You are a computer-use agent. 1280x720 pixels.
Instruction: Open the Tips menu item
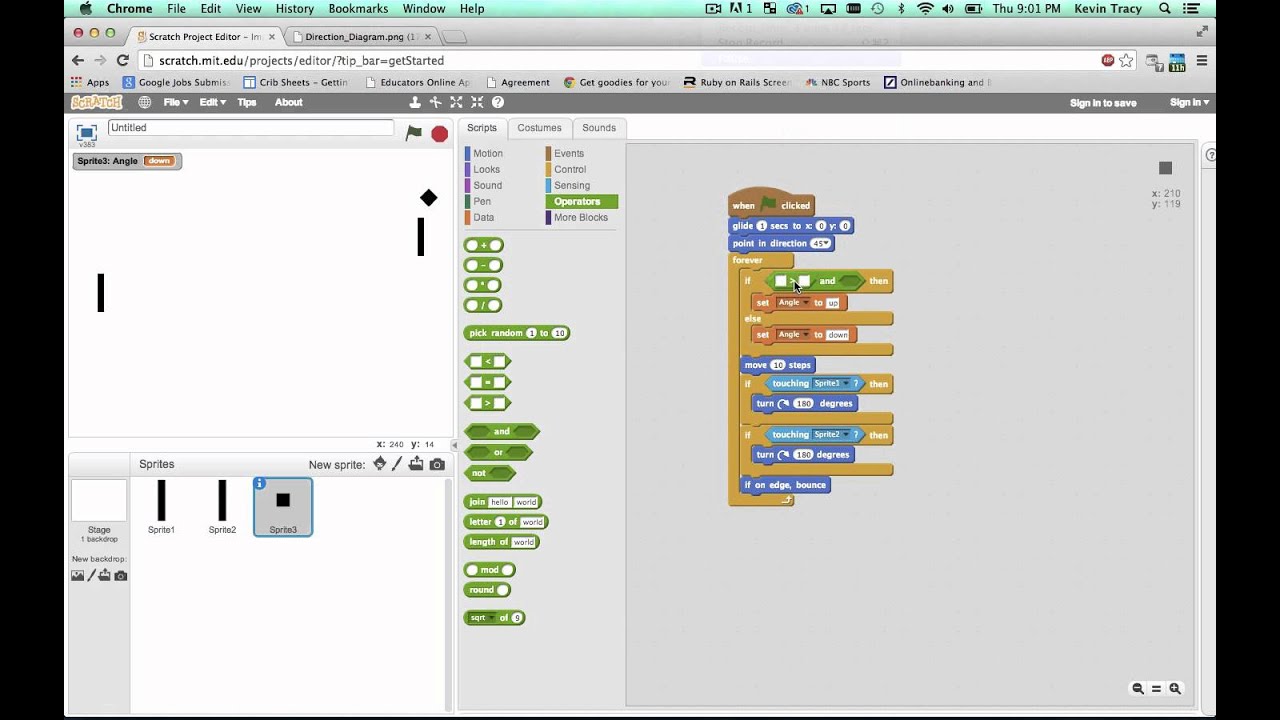click(247, 102)
